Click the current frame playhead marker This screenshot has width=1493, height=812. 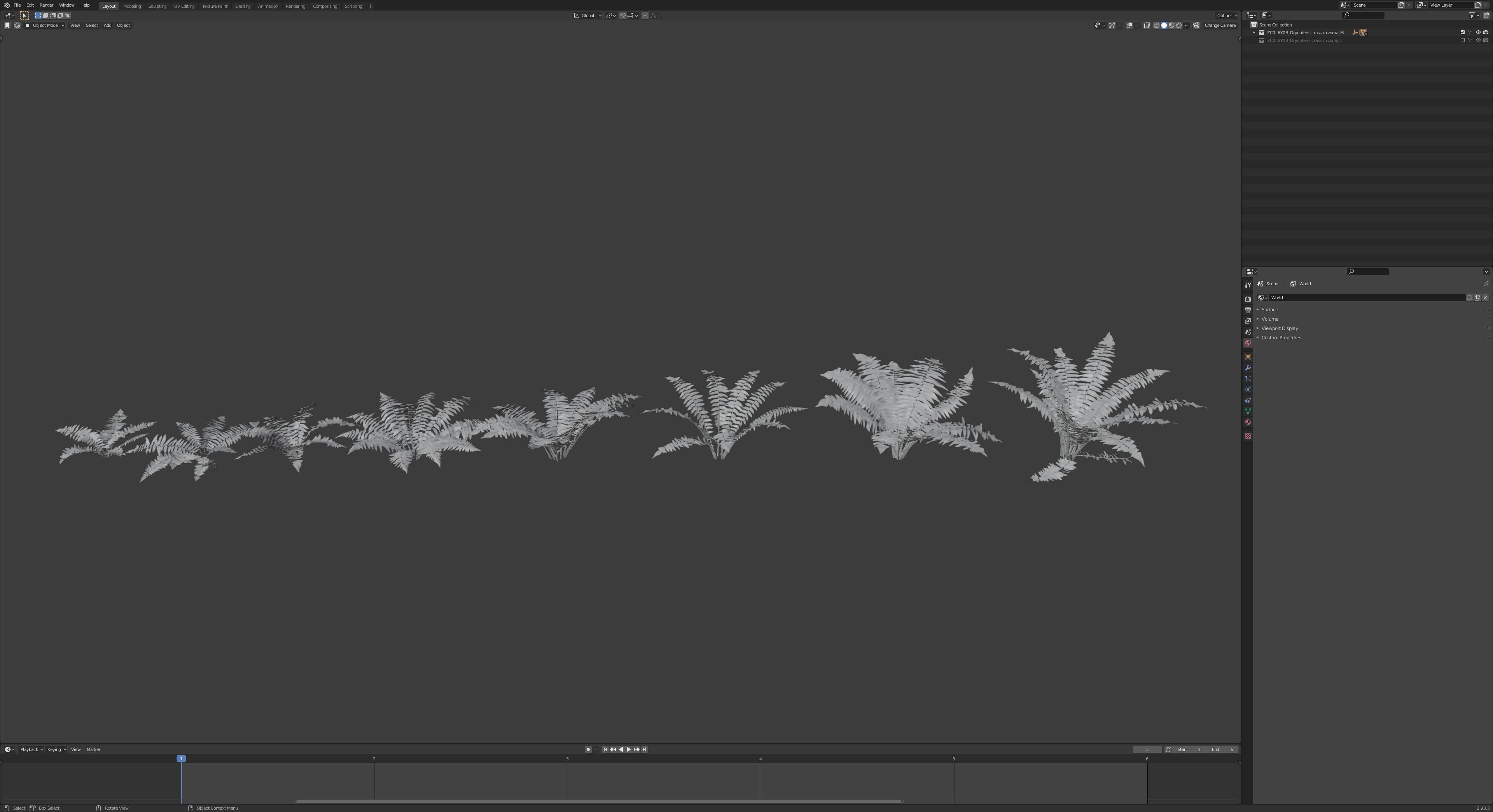coord(182,759)
